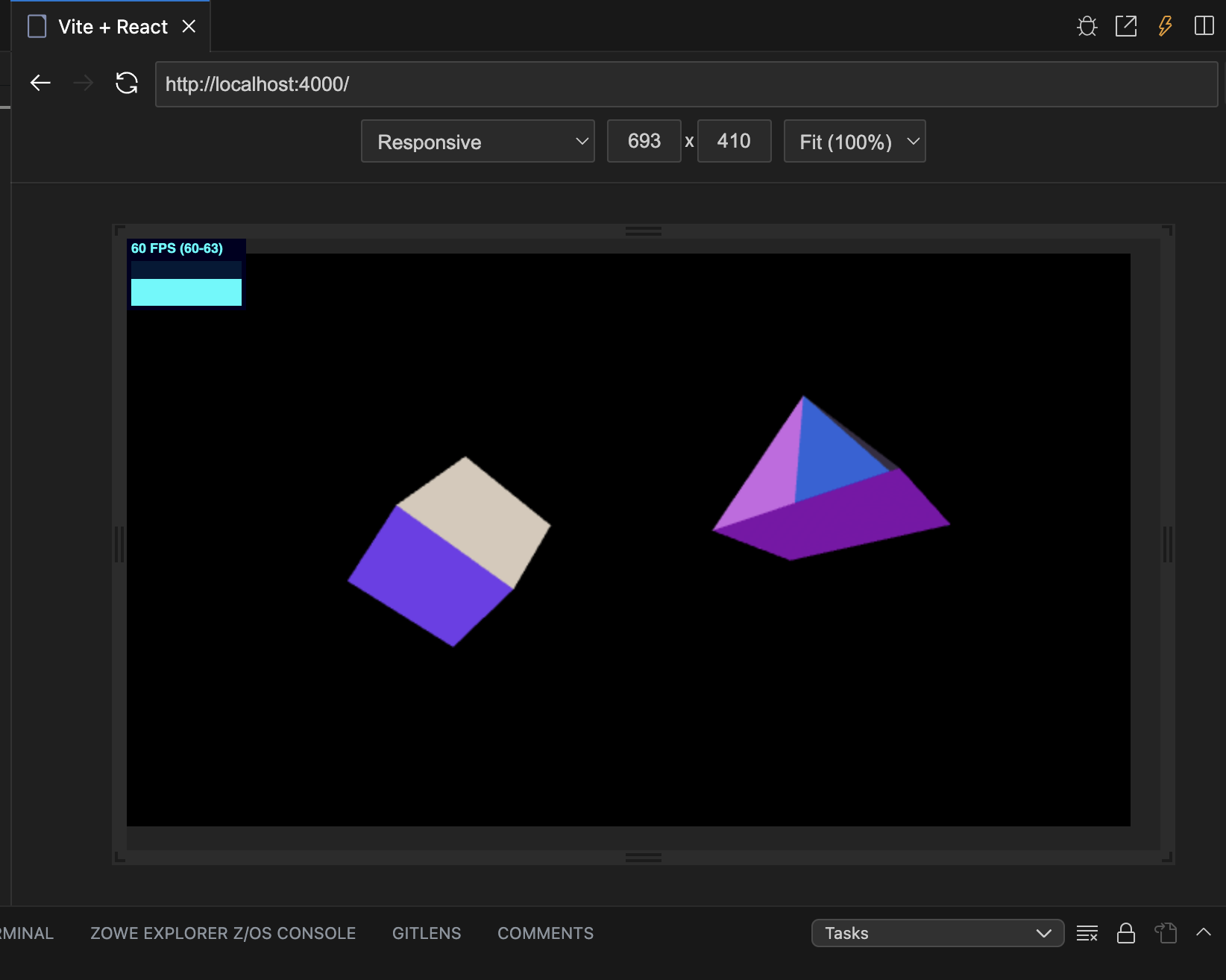Click the viewport width field 693
1226x980 pixels.
pos(644,141)
